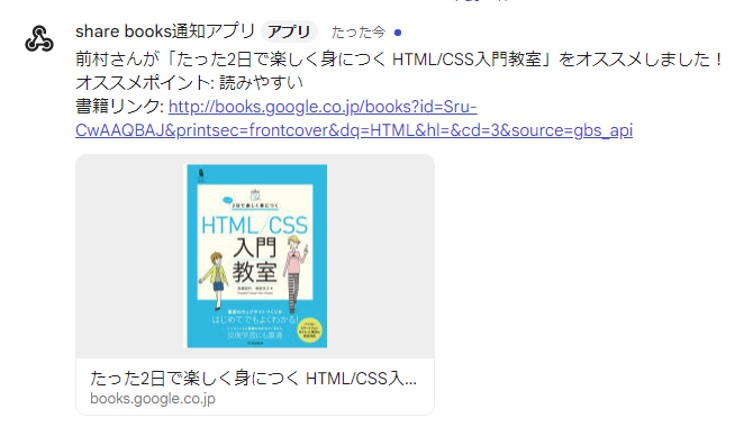Open the HTML/CSS book cover thumbnail

(257, 256)
